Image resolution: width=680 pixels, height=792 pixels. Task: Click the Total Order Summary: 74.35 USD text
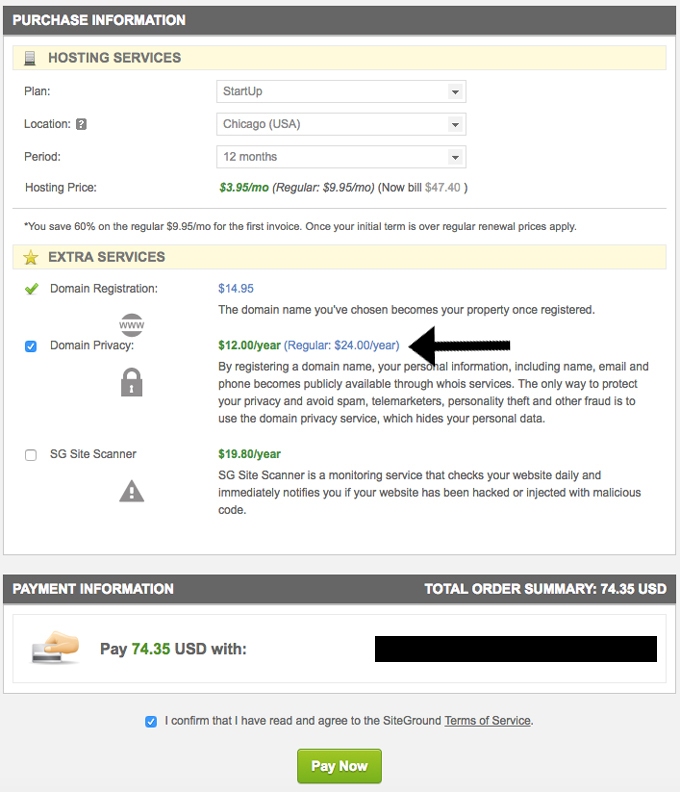coord(545,589)
